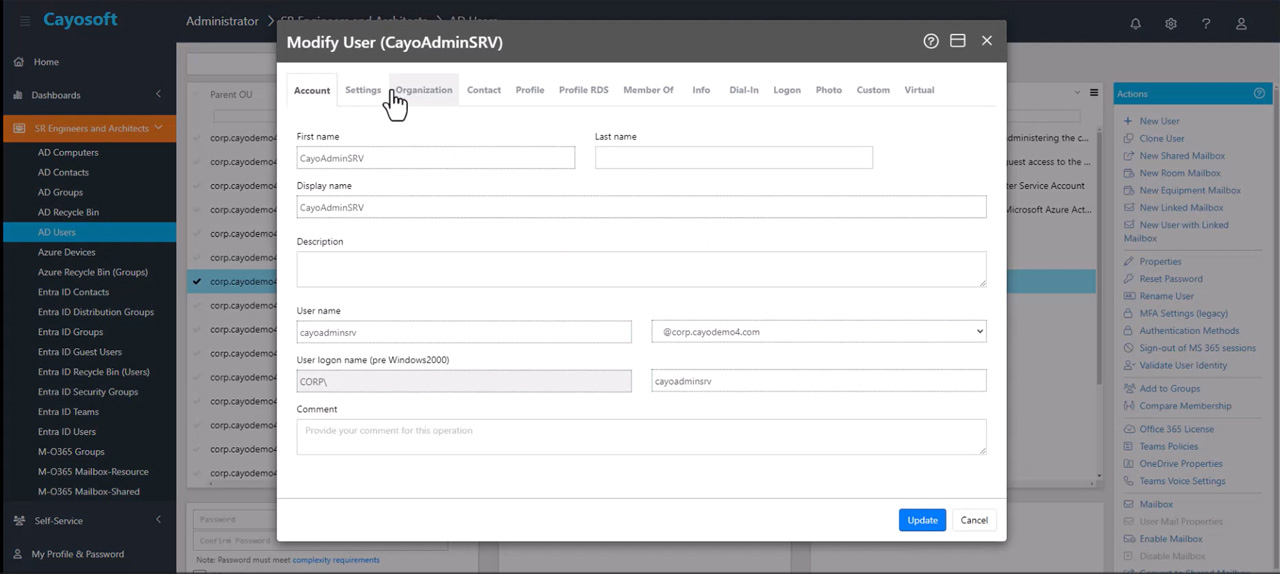Open the grid column menu icon

pos(1094,93)
